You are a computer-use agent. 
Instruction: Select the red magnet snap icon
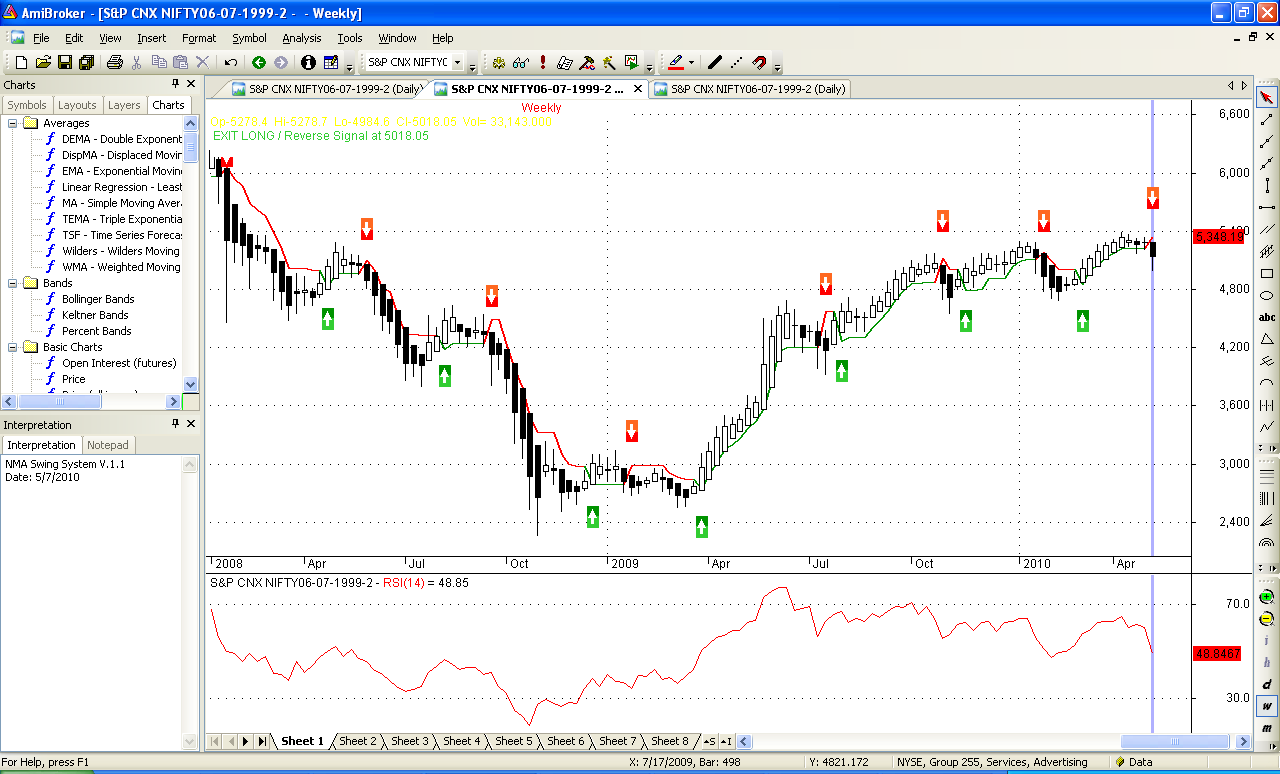point(759,62)
